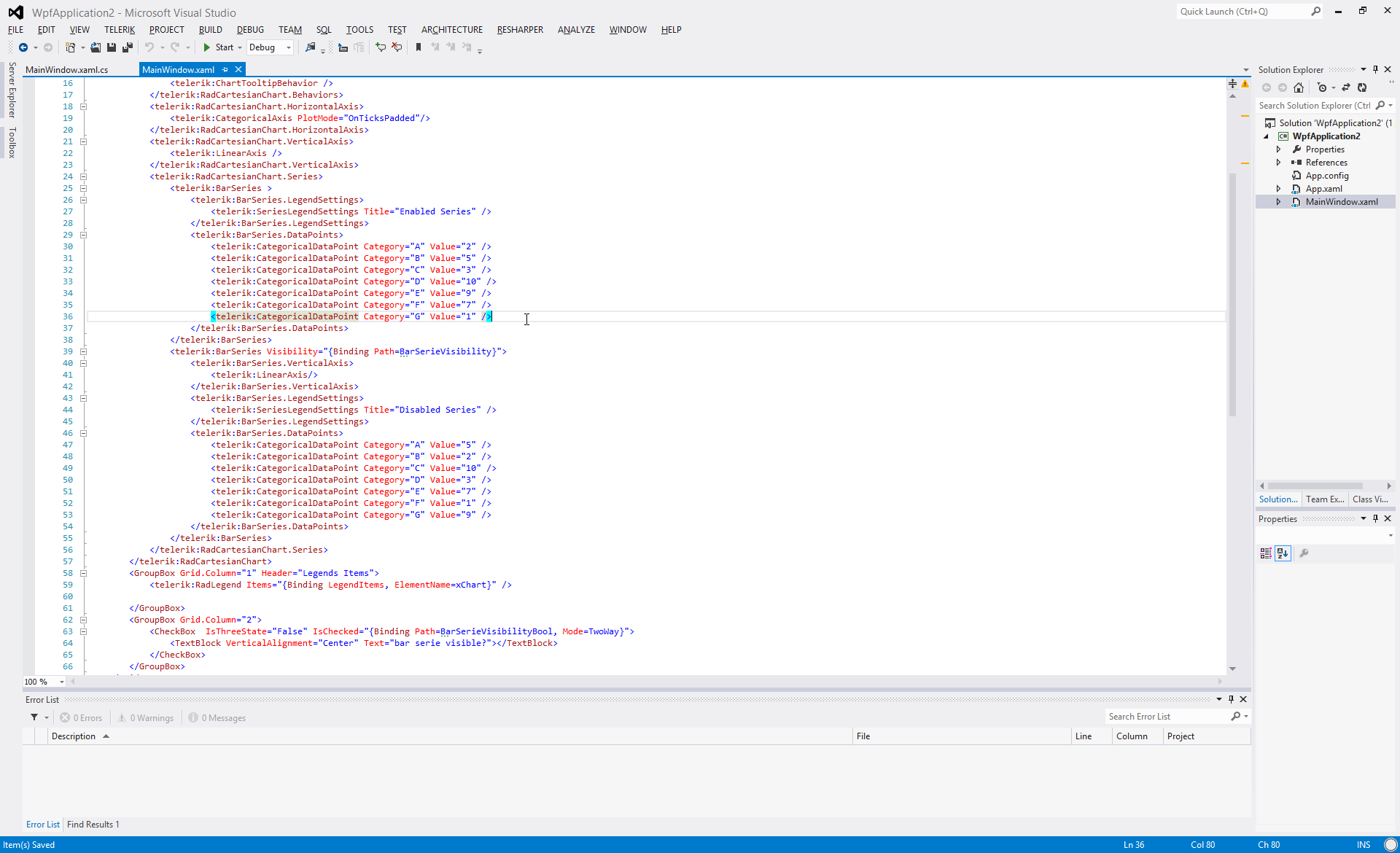1400x853 pixels.
Task: Click the Solution Explorer Refresh icon
Action: (1362, 87)
